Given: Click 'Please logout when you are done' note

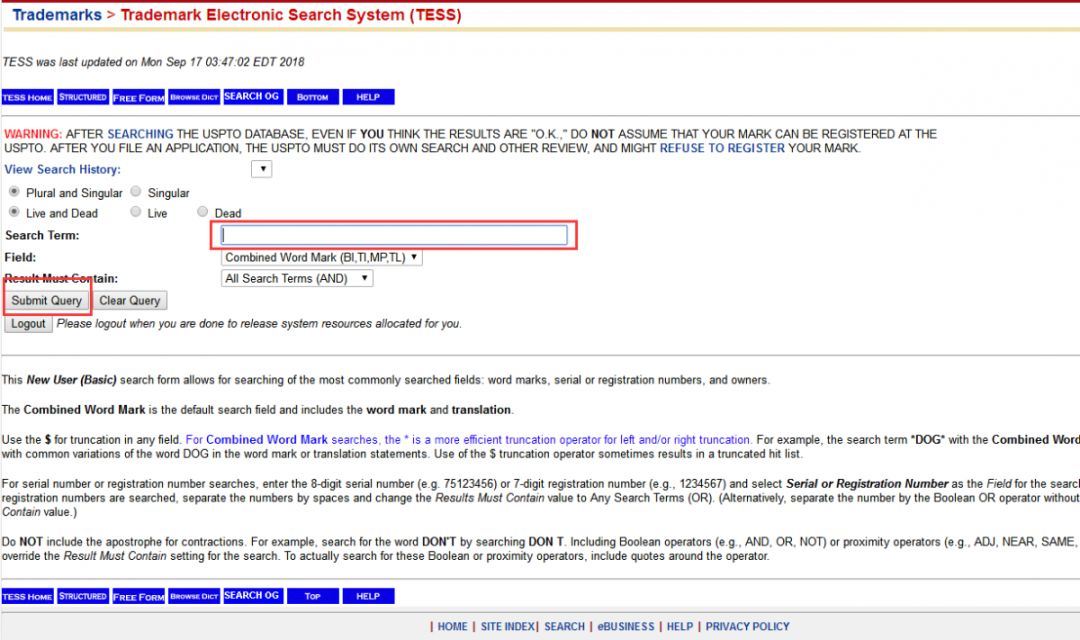Looking at the screenshot, I should pyautogui.click(x=259, y=324).
